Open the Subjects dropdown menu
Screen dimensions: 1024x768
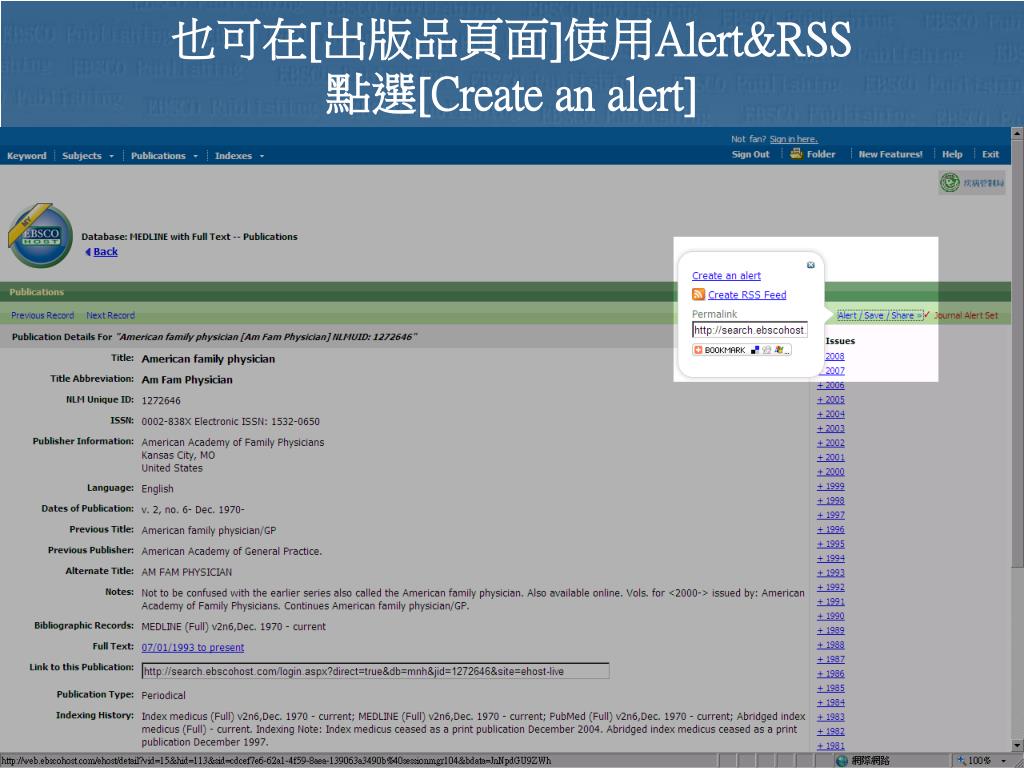pyautogui.click(x=88, y=155)
